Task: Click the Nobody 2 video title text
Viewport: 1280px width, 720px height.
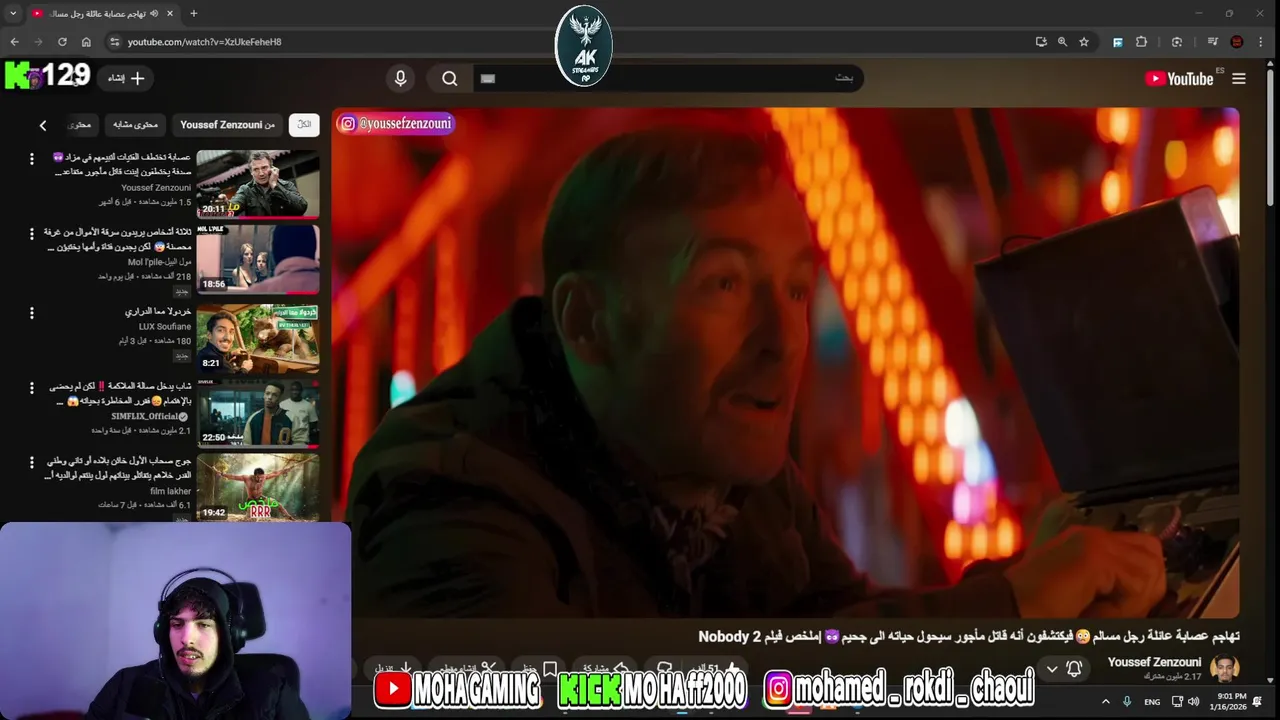Action: tap(968, 636)
